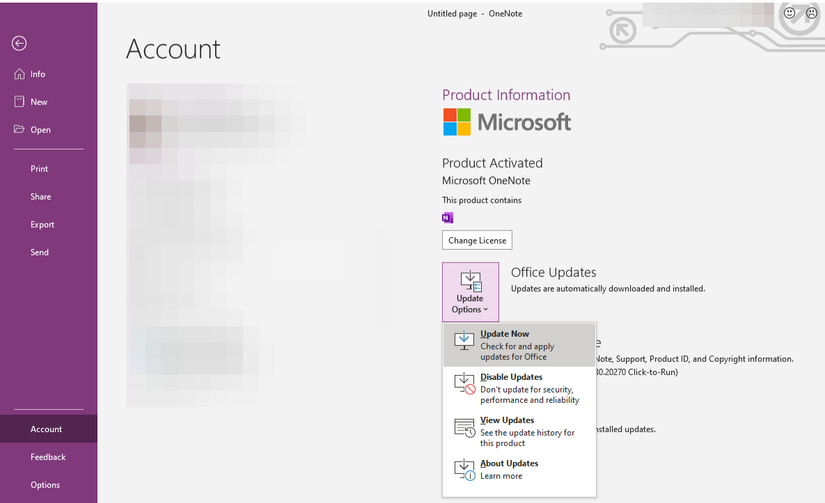The image size is (825, 503).
Task: Open the Print section
Action: 39,169
